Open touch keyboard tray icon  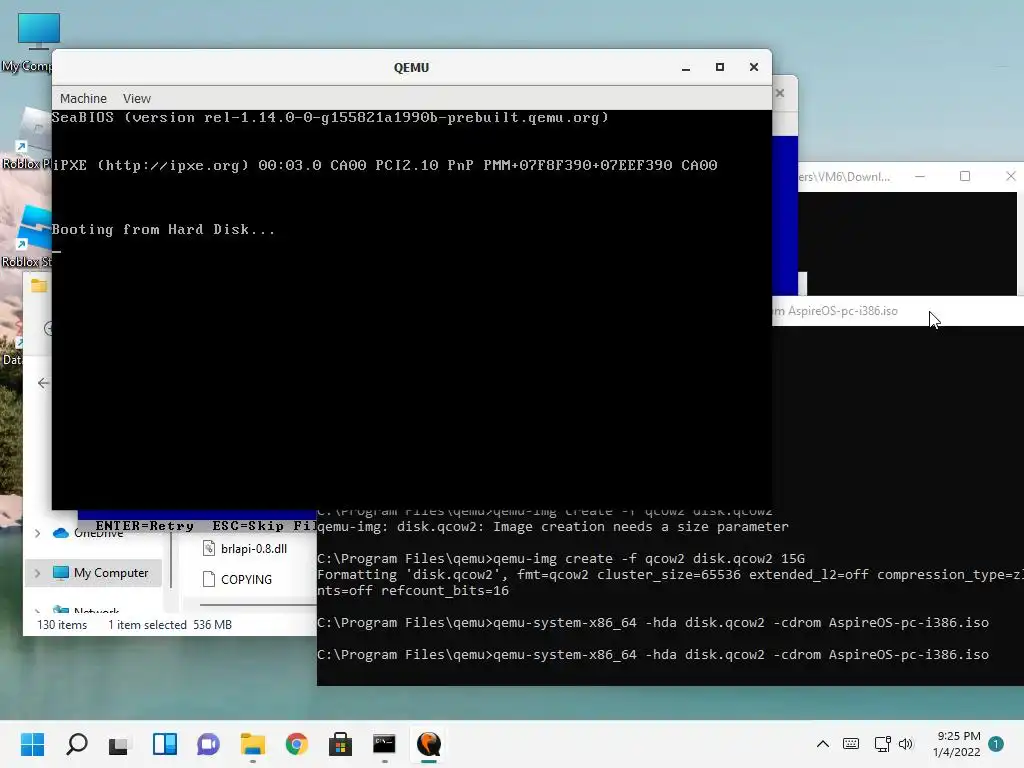(x=851, y=744)
